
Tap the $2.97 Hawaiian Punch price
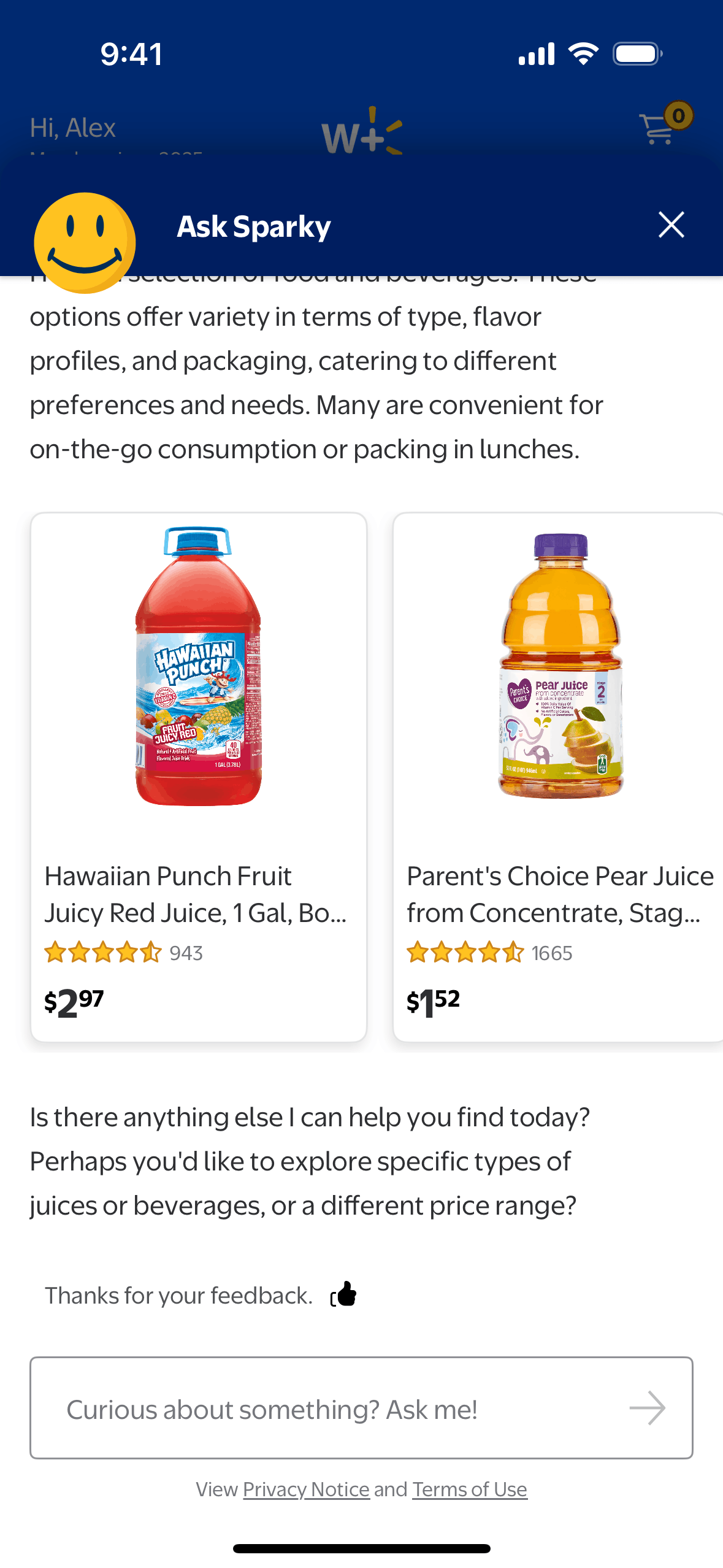[74, 1002]
